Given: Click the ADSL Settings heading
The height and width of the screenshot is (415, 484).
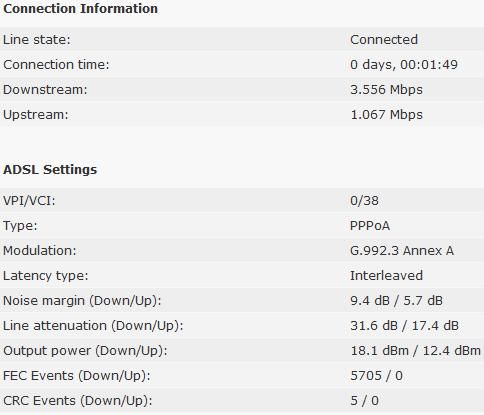Looking at the screenshot, I should (x=50, y=169).
